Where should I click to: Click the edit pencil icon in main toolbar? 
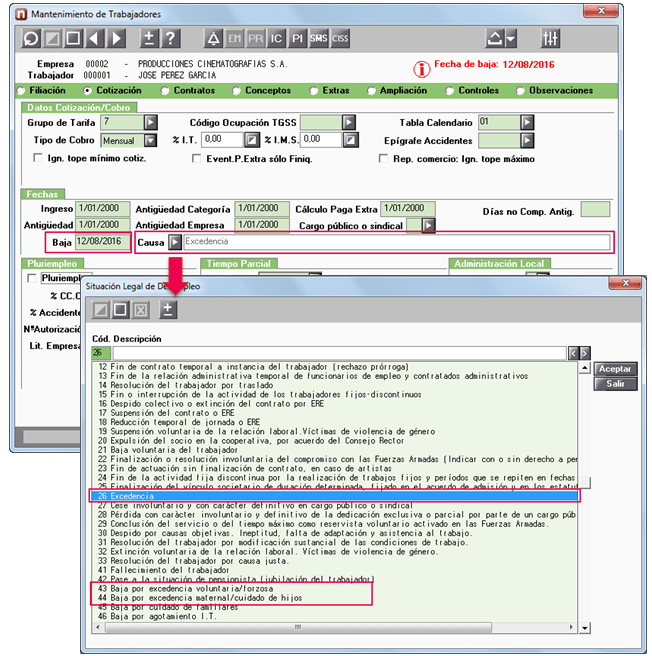pos(52,38)
